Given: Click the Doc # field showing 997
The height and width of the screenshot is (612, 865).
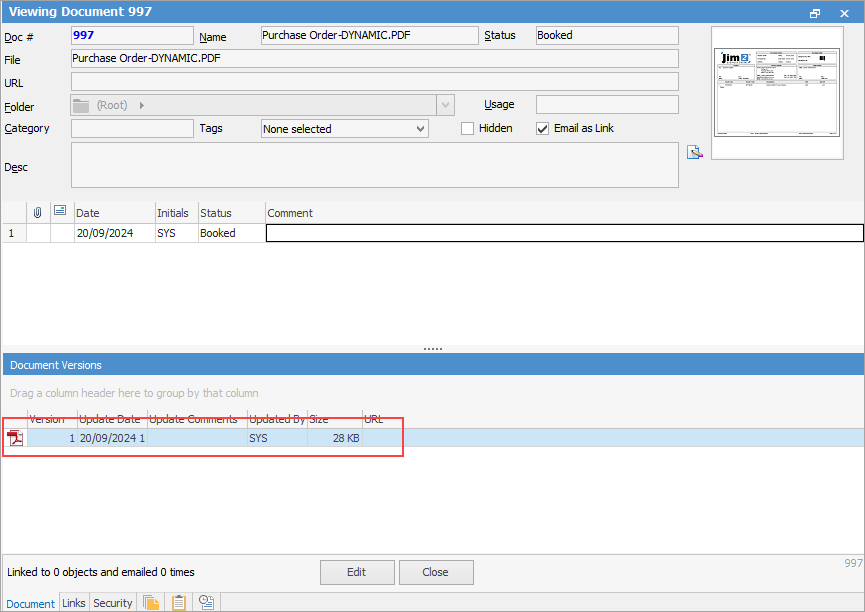Looking at the screenshot, I should pos(132,35).
